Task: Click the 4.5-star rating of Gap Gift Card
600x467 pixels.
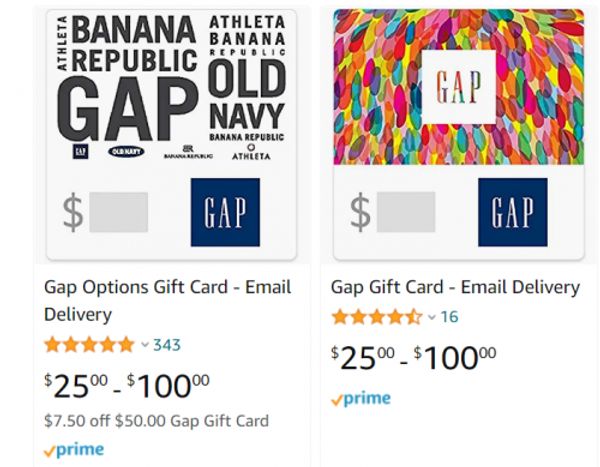Action: (377, 317)
